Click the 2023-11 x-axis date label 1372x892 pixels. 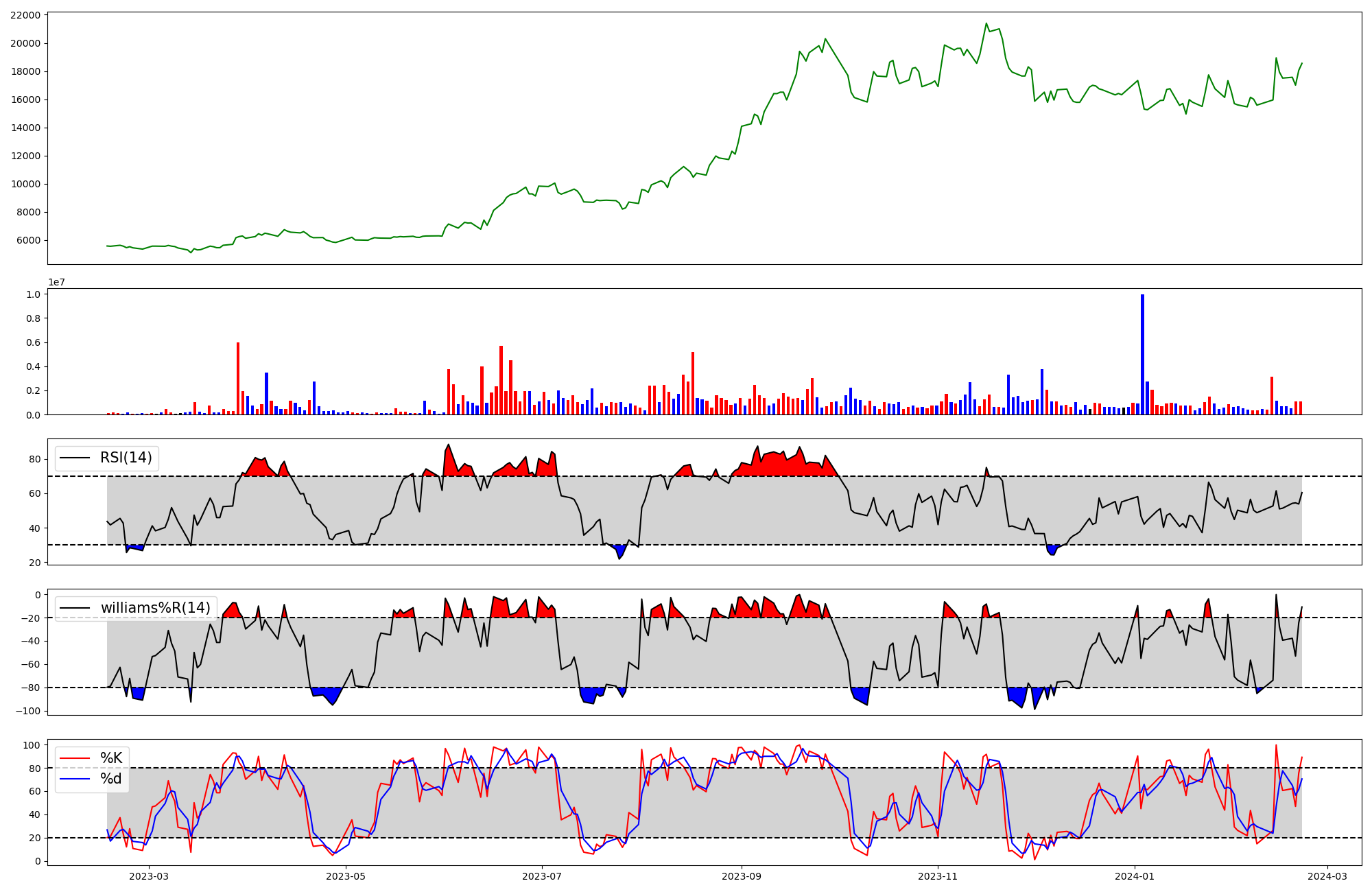(x=938, y=876)
